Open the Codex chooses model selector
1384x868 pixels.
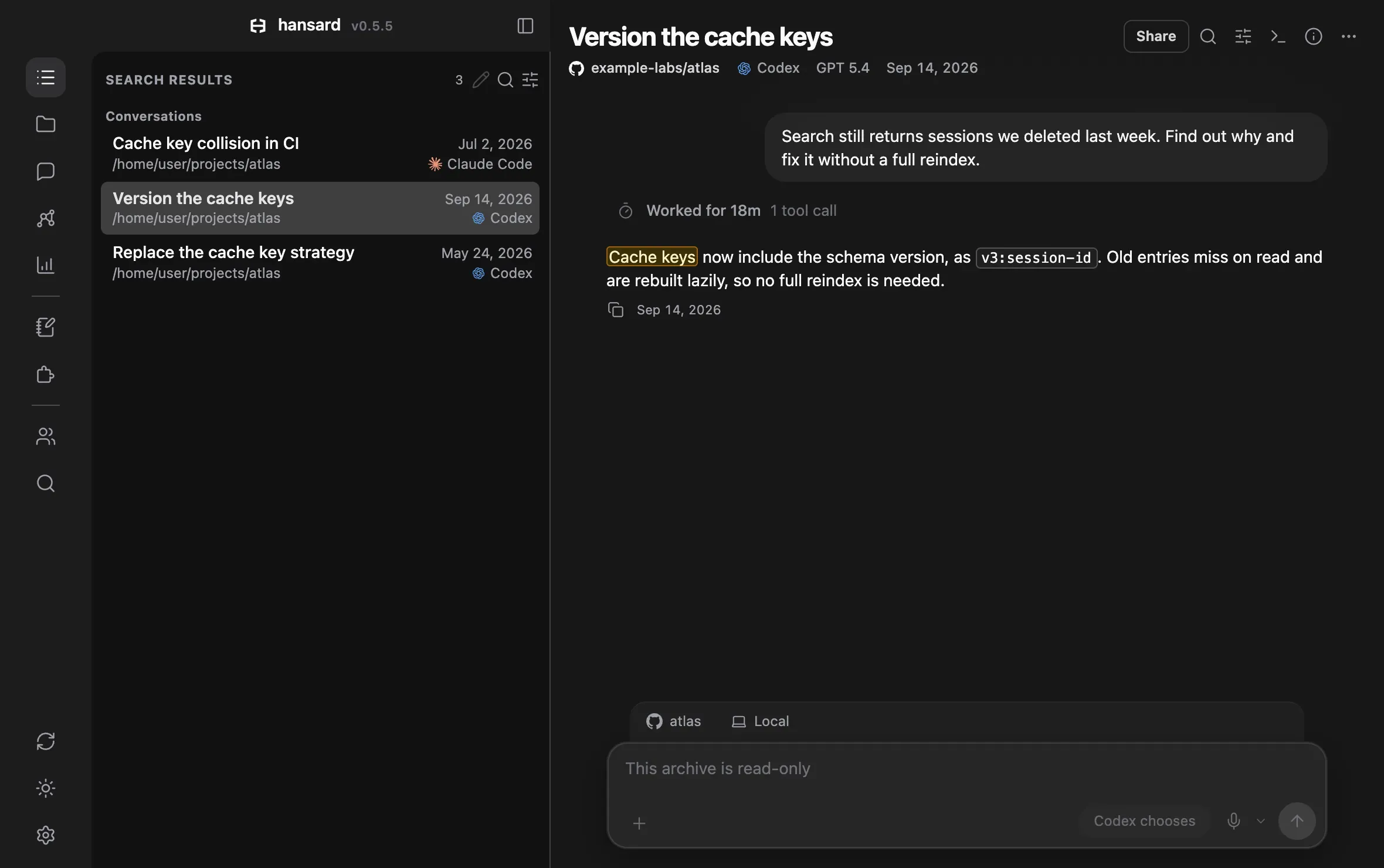pyautogui.click(x=1144, y=821)
